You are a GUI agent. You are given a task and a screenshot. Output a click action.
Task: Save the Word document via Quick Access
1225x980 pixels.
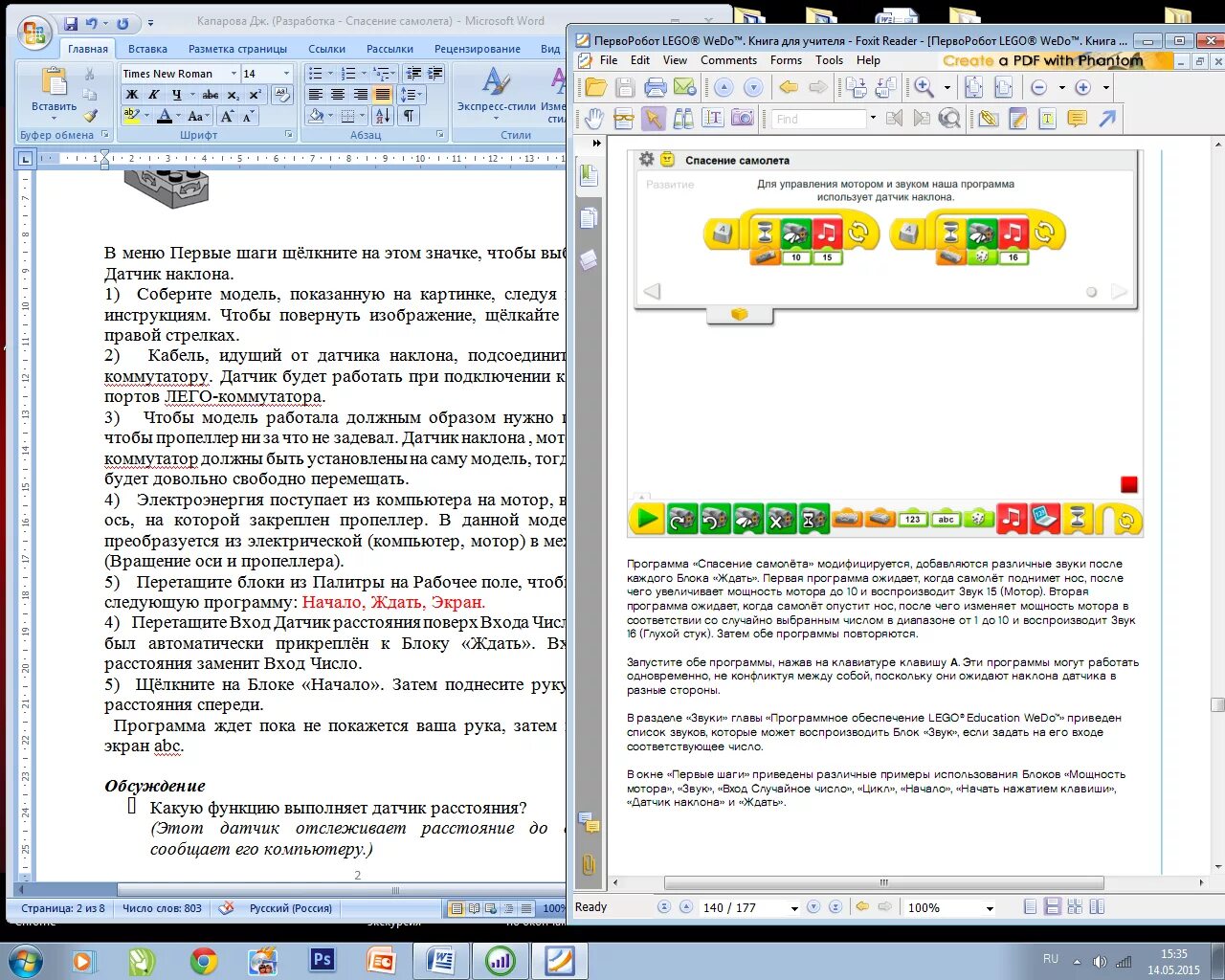click(71, 23)
